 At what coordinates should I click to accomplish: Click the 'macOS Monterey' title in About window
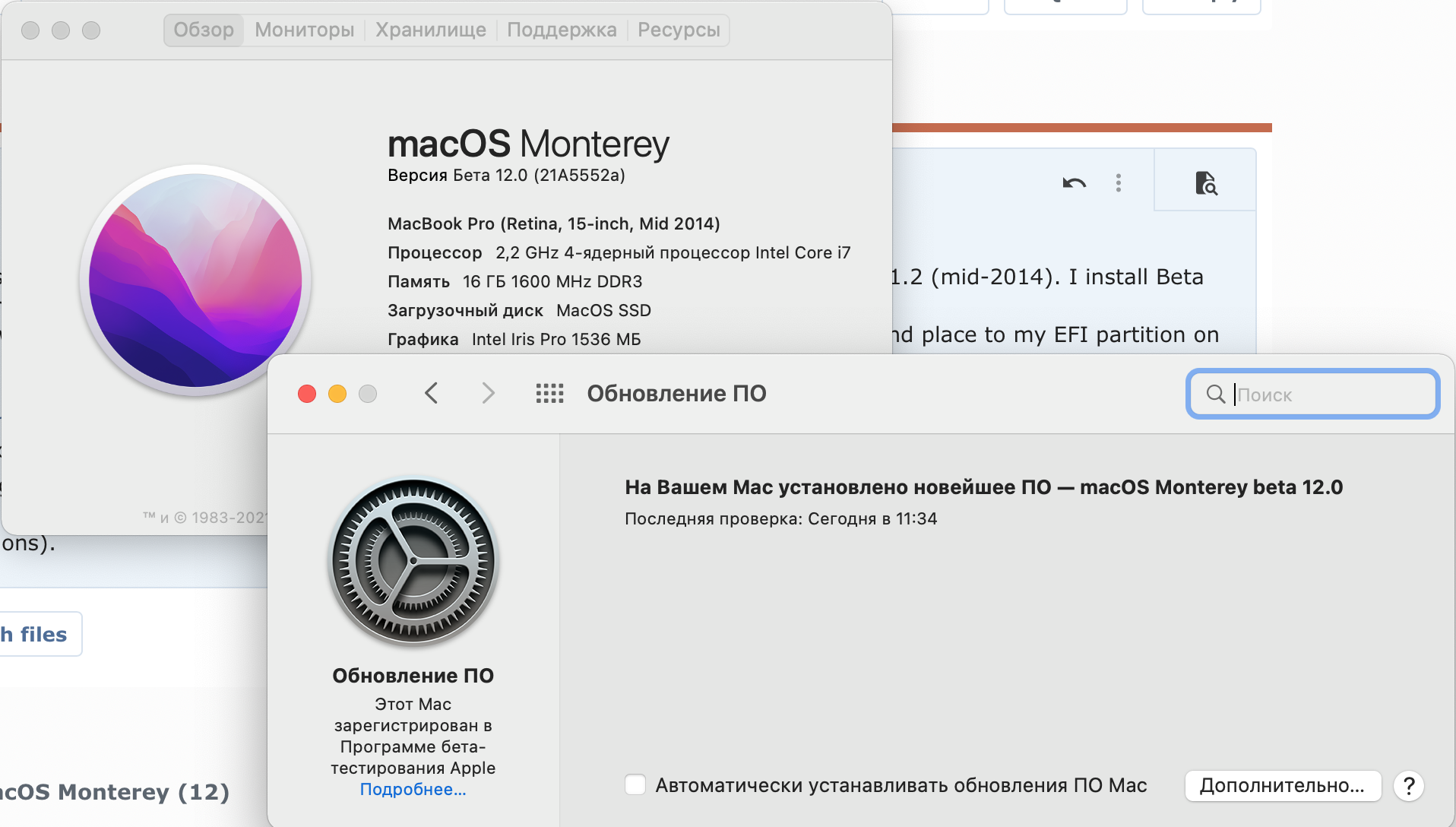529,144
